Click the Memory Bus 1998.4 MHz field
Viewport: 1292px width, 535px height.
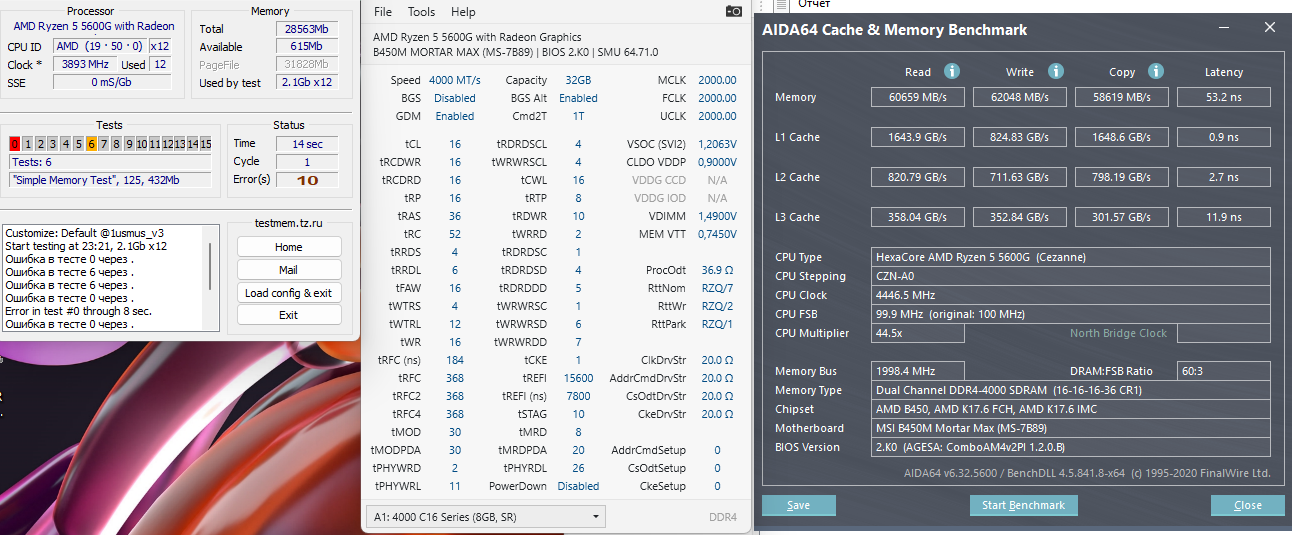pyautogui.click(x=917, y=371)
